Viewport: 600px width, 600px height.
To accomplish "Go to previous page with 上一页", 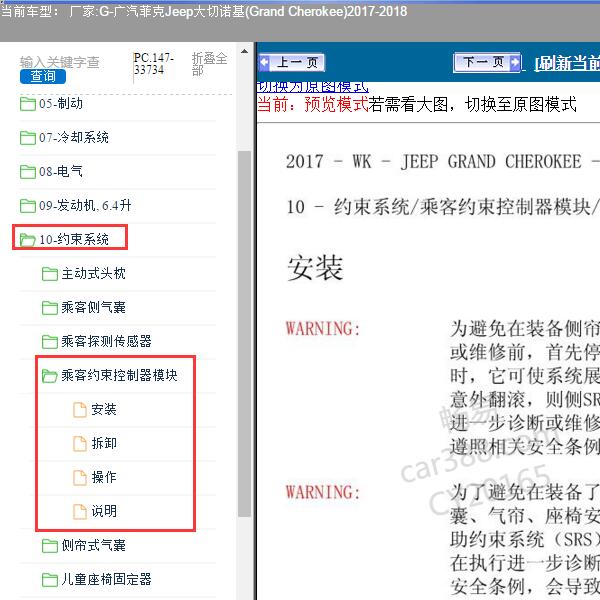I will (291, 62).
